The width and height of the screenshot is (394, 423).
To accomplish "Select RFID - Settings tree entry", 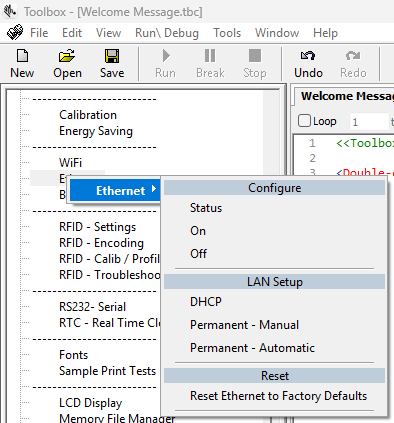I will (x=98, y=227).
